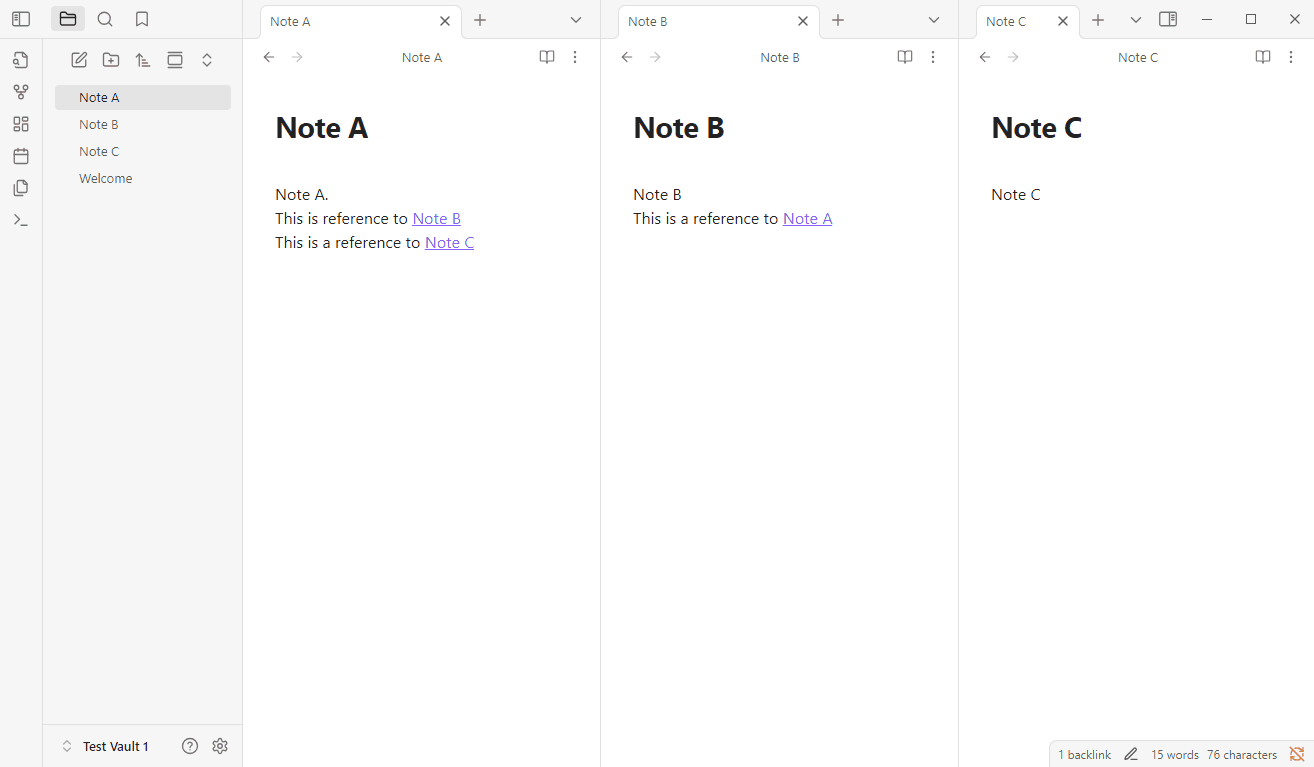Create new folder in file explorer
This screenshot has height=767, width=1314.
click(x=111, y=60)
